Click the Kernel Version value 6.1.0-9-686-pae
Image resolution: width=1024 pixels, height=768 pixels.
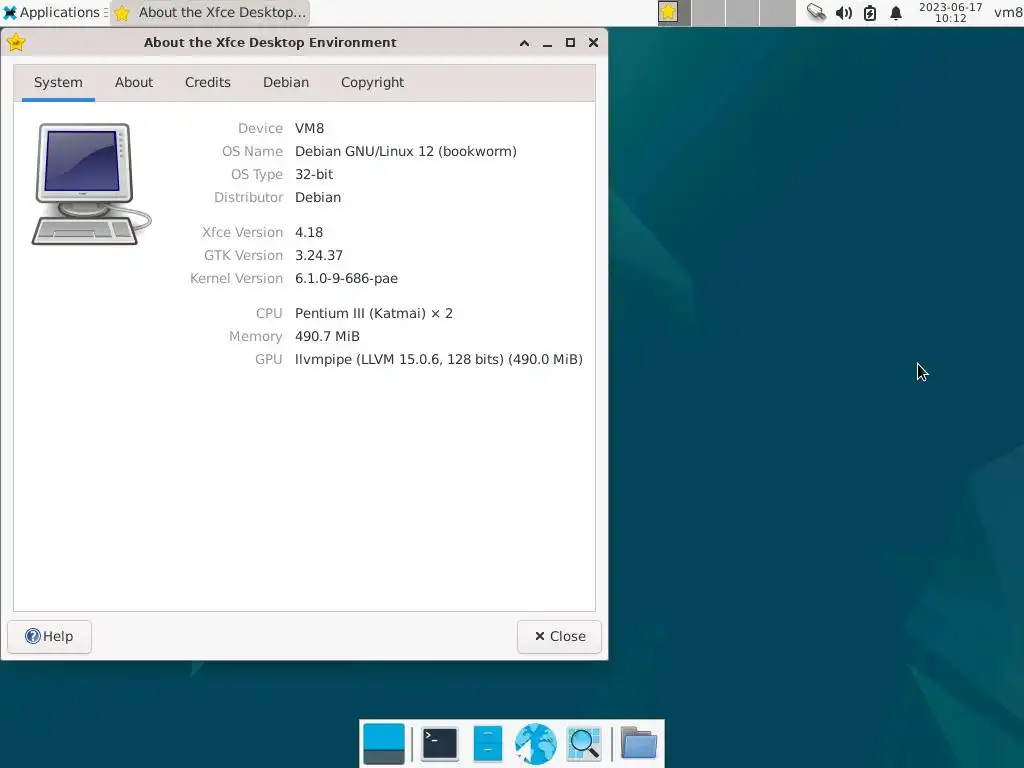click(346, 279)
